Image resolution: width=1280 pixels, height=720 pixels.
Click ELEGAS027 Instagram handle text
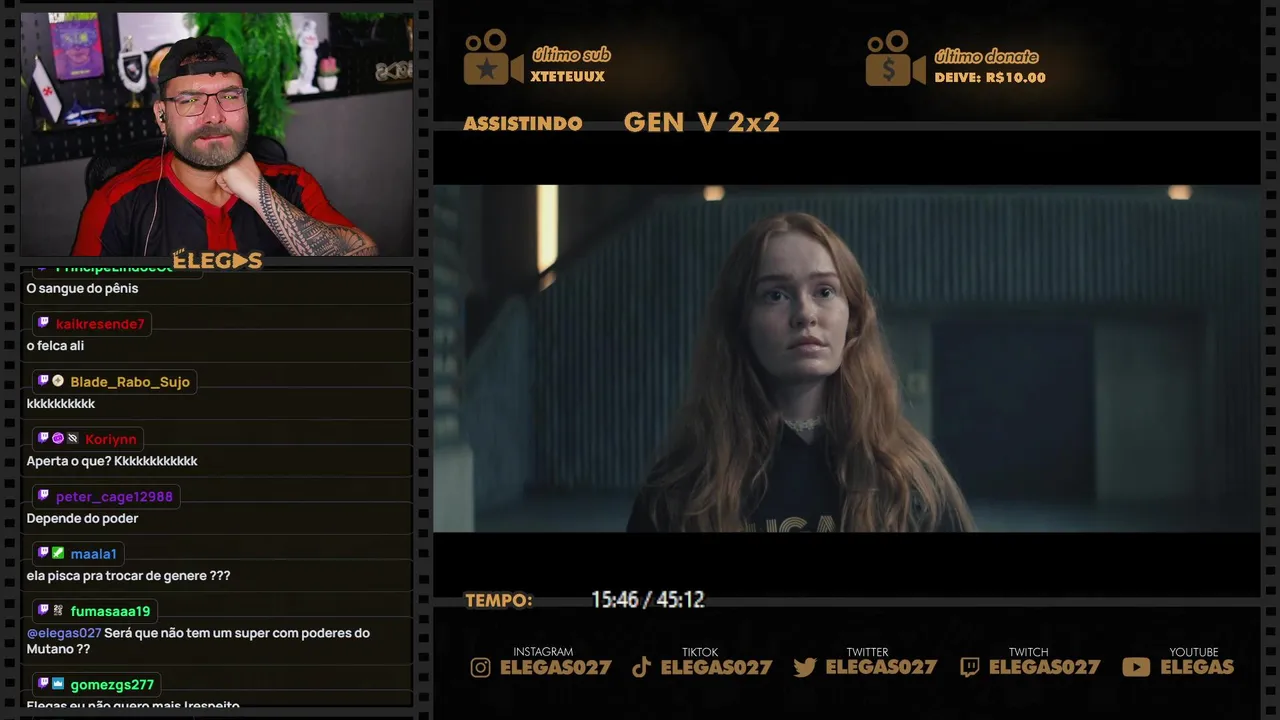coord(555,667)
